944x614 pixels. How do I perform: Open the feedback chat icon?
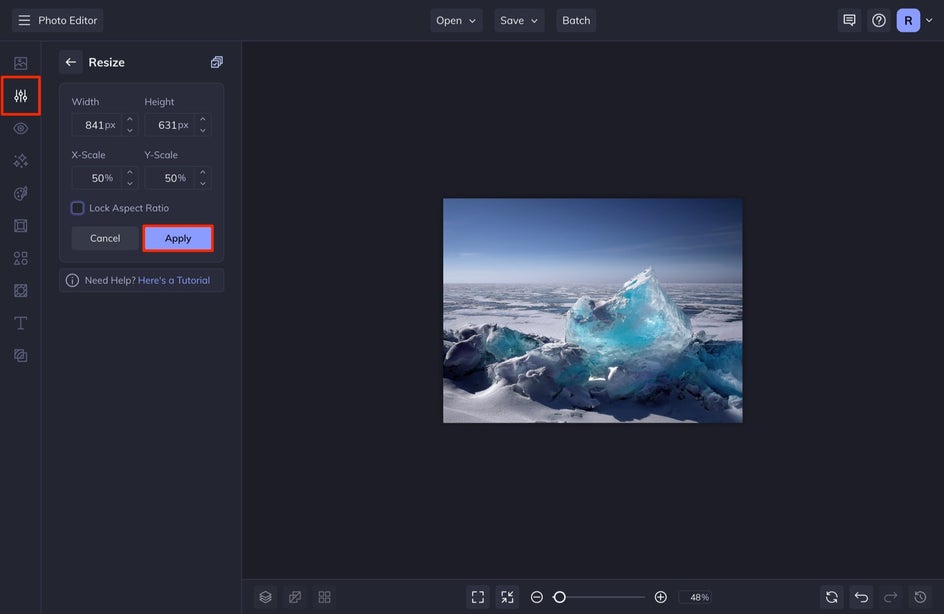(849, 20)
